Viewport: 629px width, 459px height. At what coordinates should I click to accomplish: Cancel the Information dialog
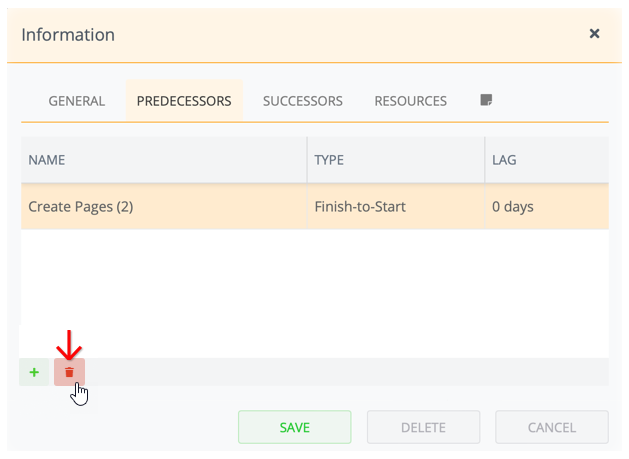pos(552,427)
